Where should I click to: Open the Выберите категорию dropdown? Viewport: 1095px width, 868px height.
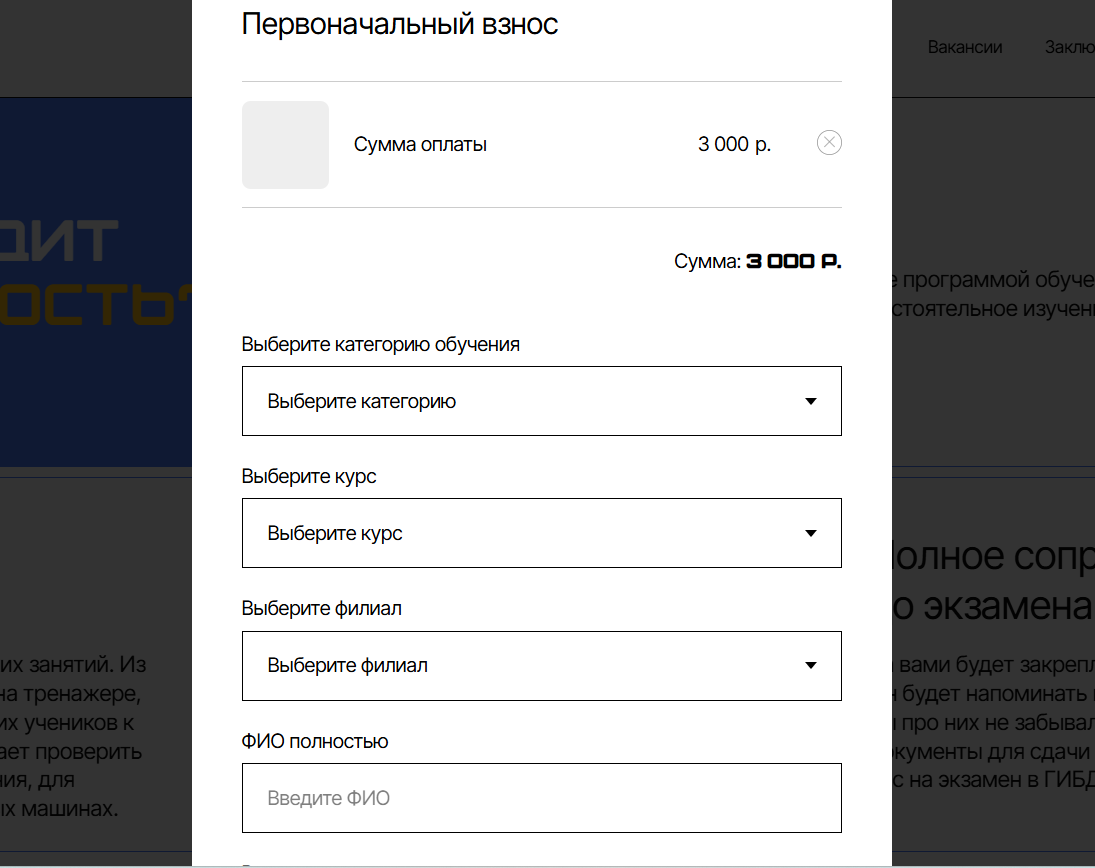point(541,401)
